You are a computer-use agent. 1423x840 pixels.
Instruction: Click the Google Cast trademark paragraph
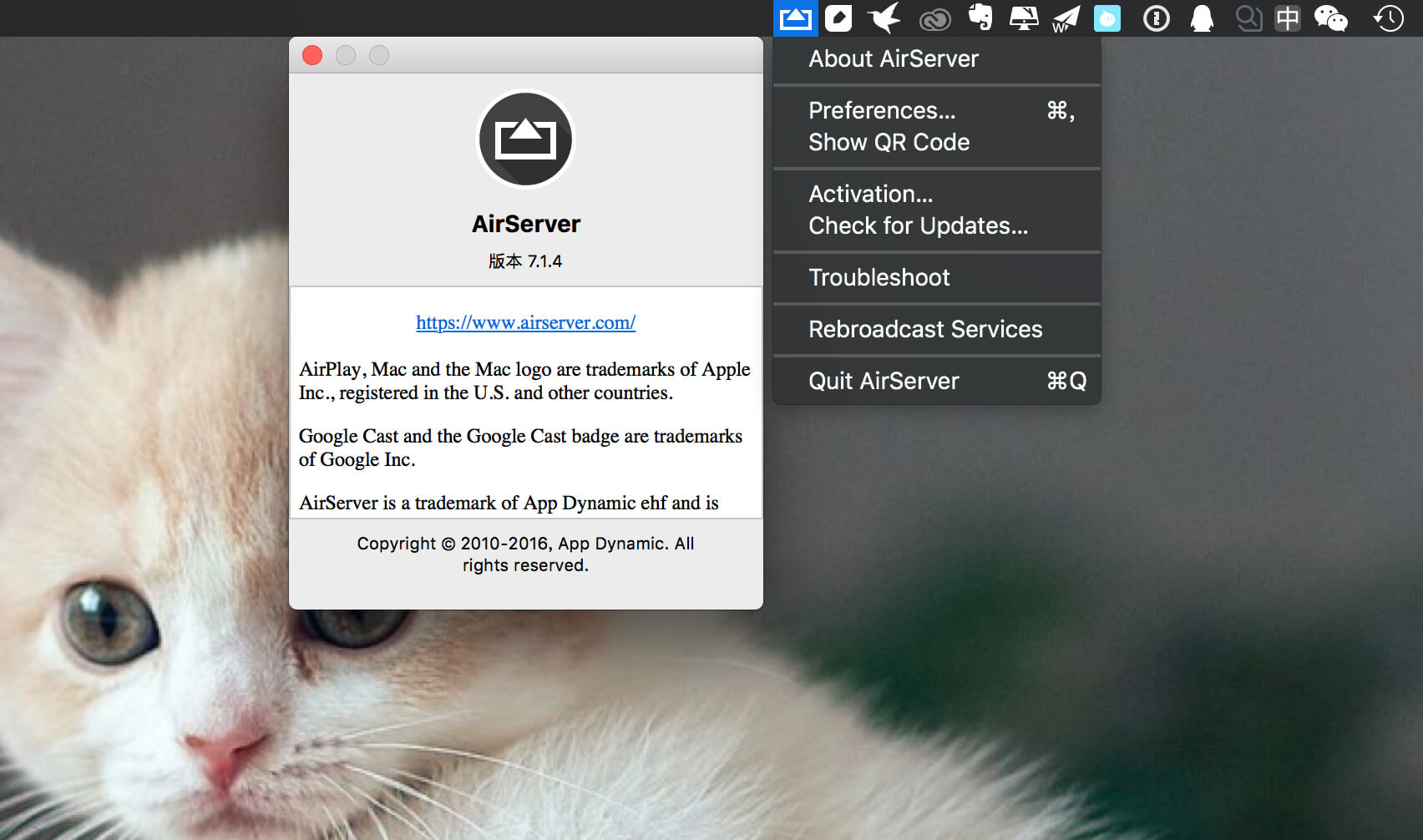520,448
